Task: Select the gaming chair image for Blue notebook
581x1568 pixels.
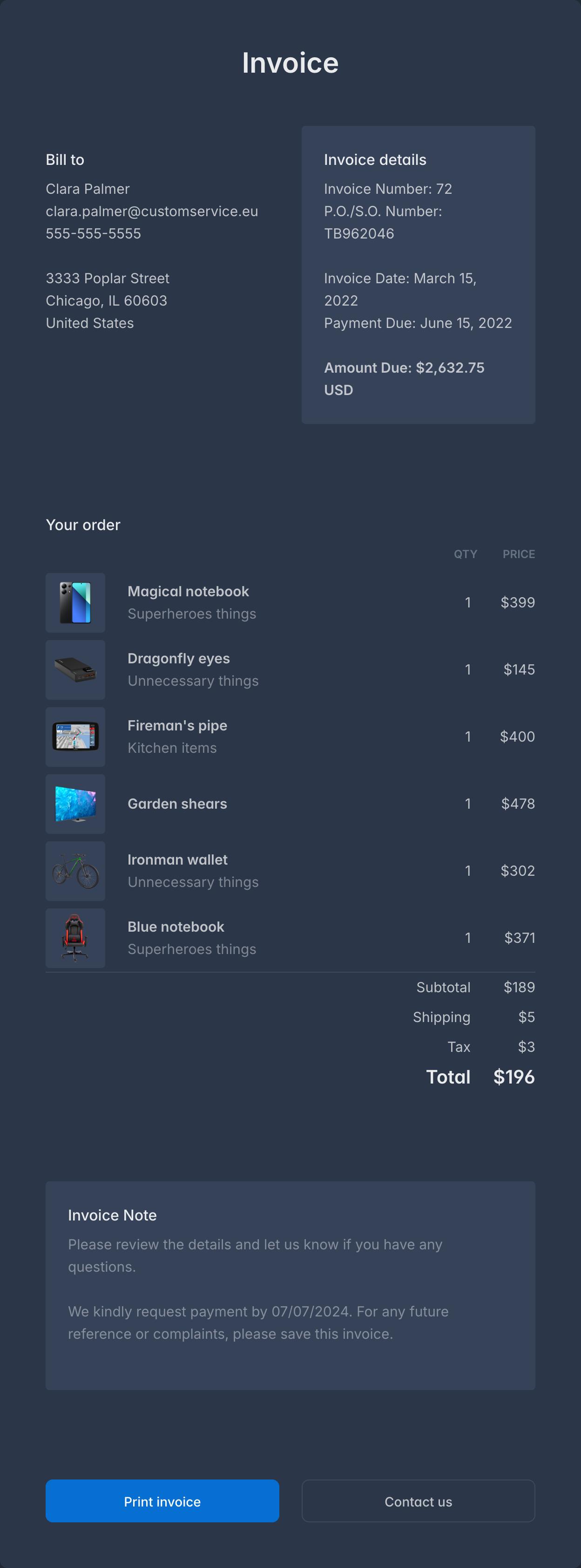Action: (75, 938)
